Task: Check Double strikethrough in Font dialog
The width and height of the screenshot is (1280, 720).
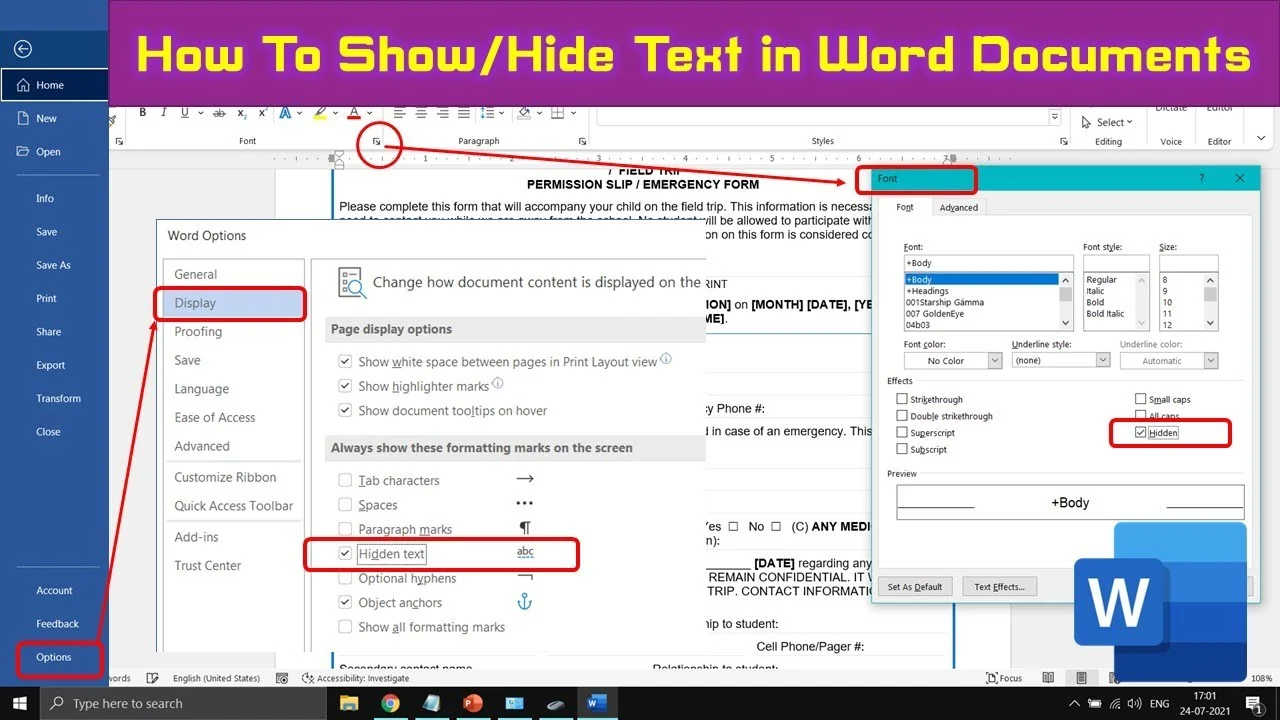Action: coord(902,416)
